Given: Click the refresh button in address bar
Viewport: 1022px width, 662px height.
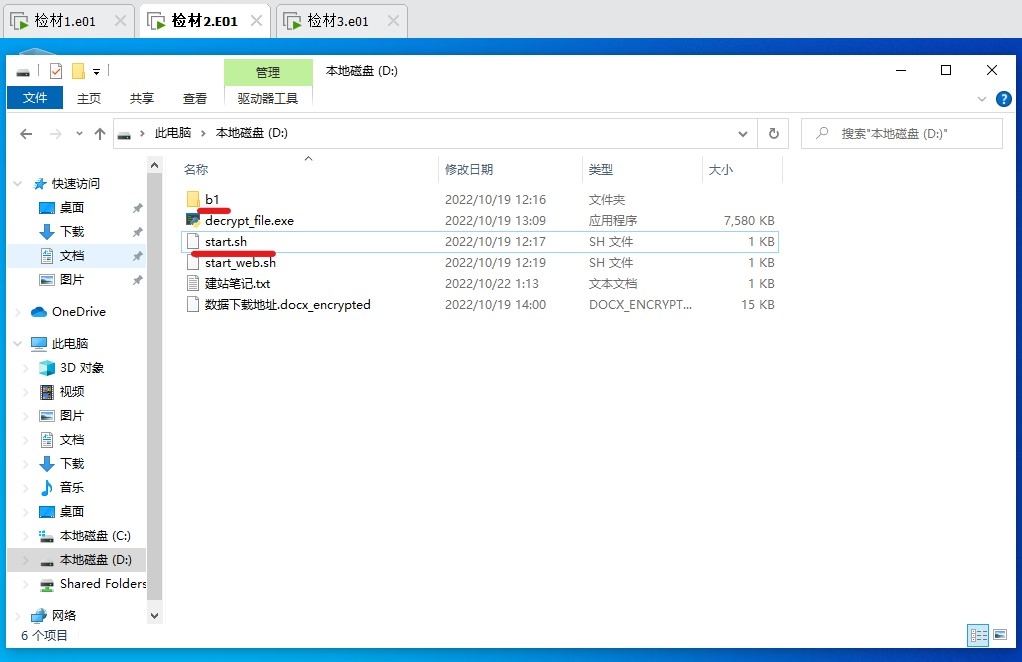Looking at the screenshot, I should point(772,133).
